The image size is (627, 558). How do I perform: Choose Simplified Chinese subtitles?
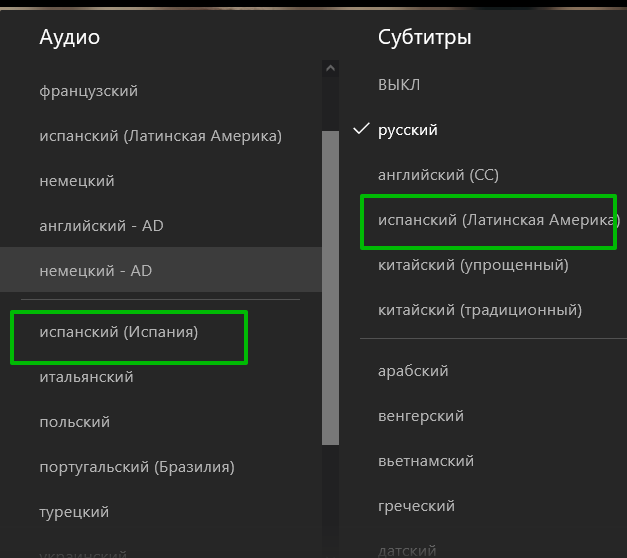pos(473,265)
